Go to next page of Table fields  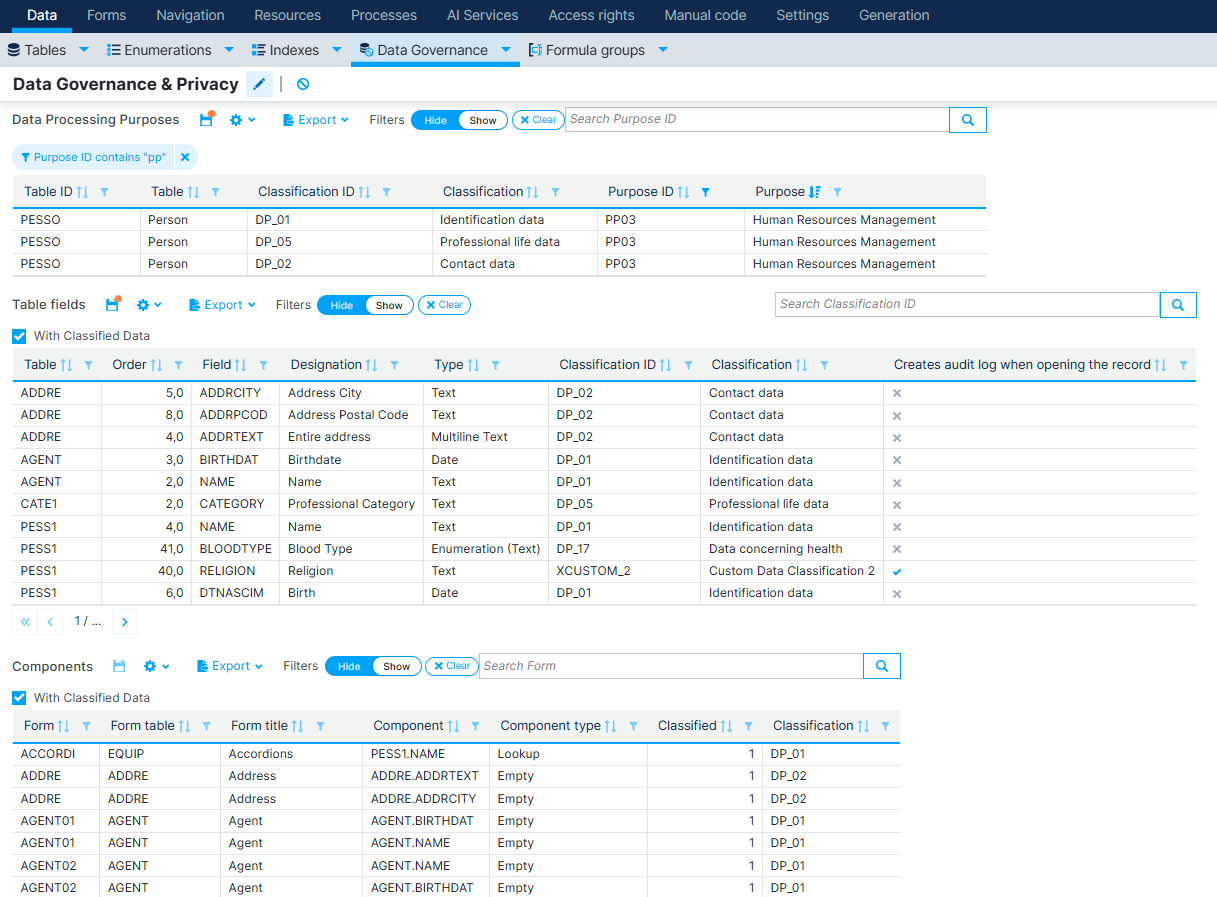click(125, 622)
